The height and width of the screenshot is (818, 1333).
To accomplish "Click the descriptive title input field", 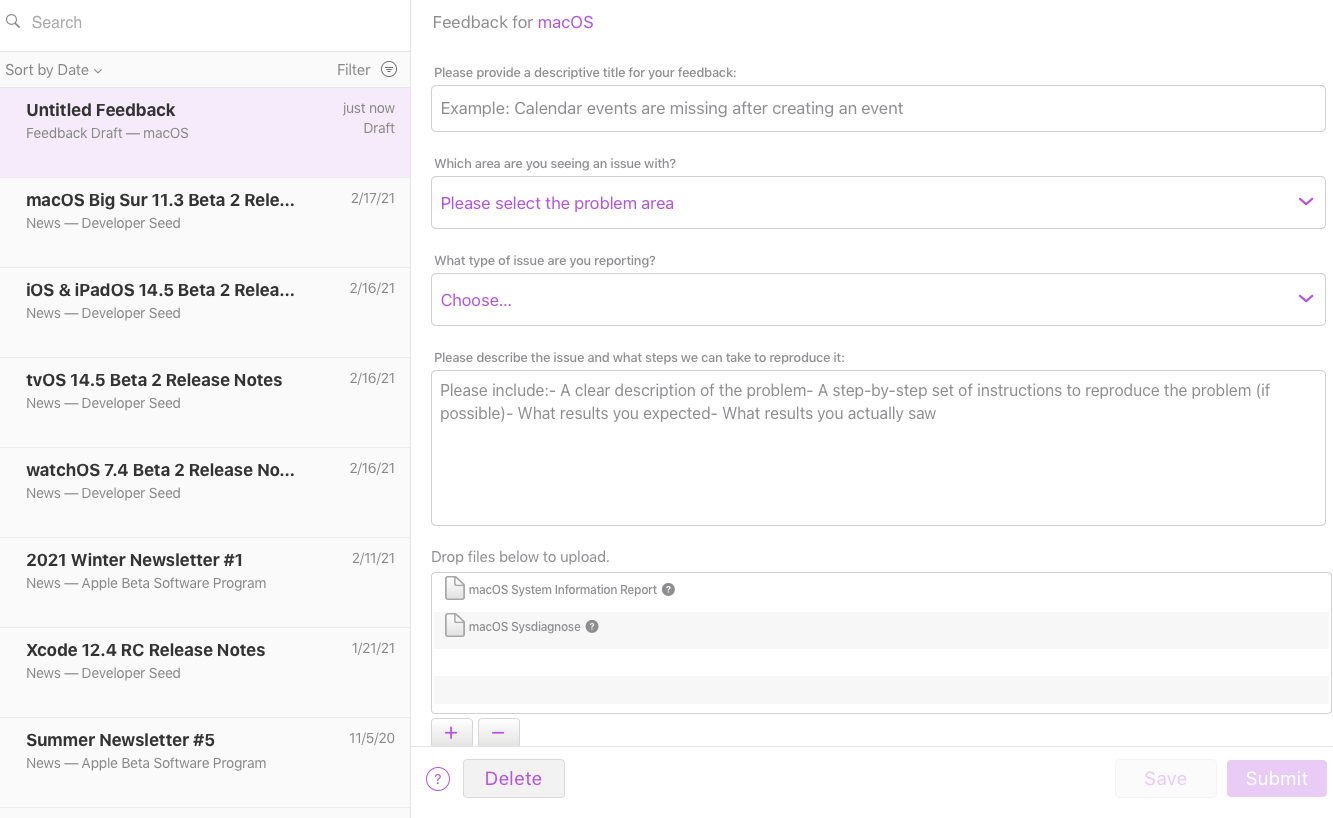I will [x=878, y=109].
